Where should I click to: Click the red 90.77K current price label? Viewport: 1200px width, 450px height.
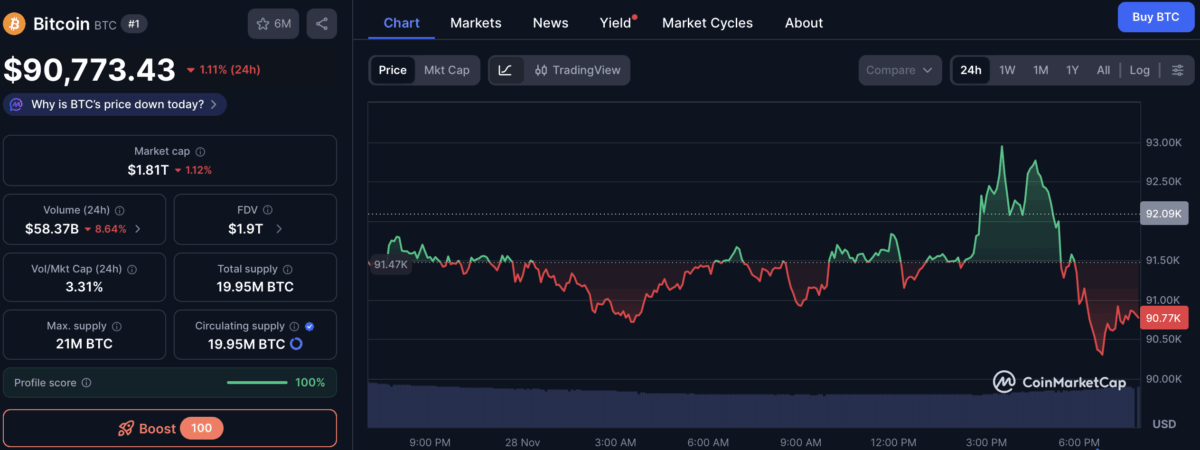pos(1164,318)
